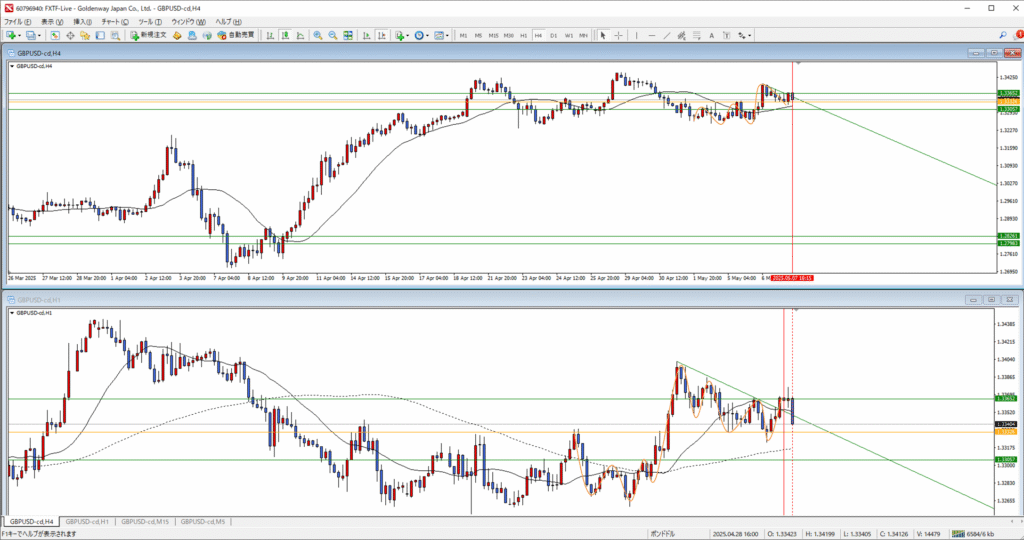This screenshot has height=540, width=1024.
Task: Open profiles dropdown arrow
Action: (40, 35)
